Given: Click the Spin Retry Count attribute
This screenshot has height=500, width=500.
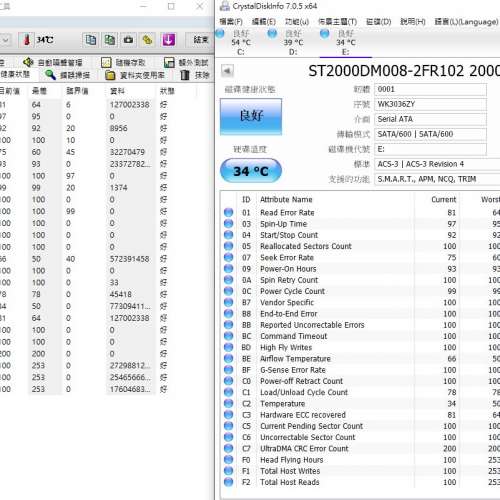Looking at the screenshot, I should click(289, 280).
